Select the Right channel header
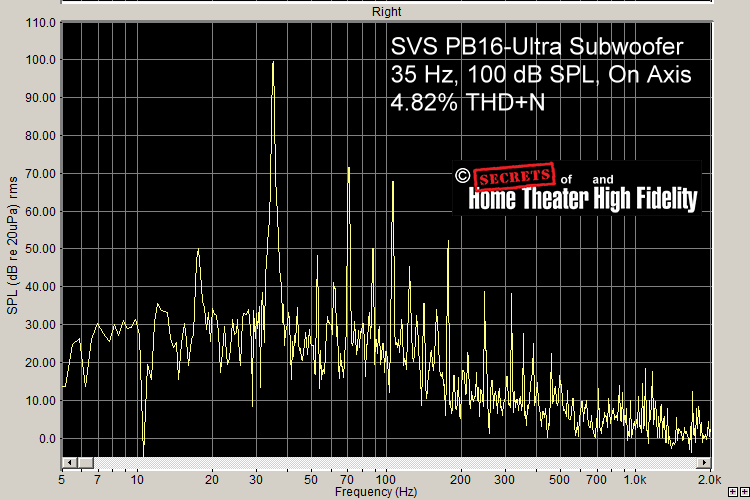Viewport: 750px width, 500px height. (x=386, y=12)
